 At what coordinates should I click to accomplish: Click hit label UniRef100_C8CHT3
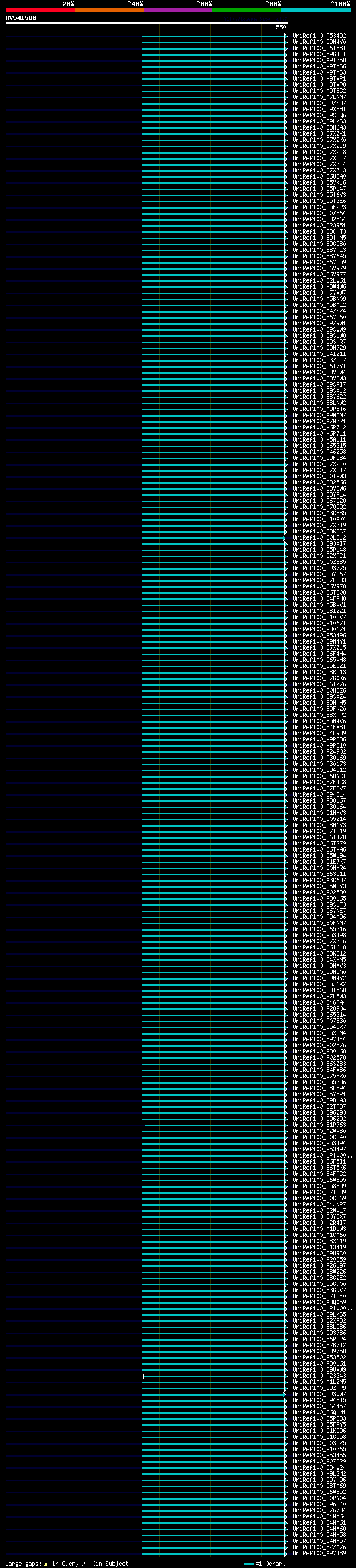tap(319, 232)
